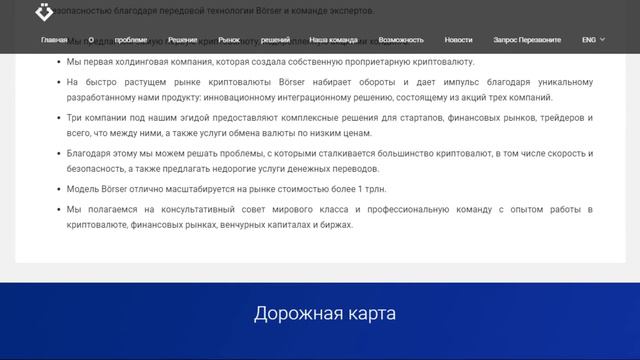Click text 'Мы полагаемся на консультативный совет'
The width and height of the screenshot is (640, 360).
(x=165, y=210)
